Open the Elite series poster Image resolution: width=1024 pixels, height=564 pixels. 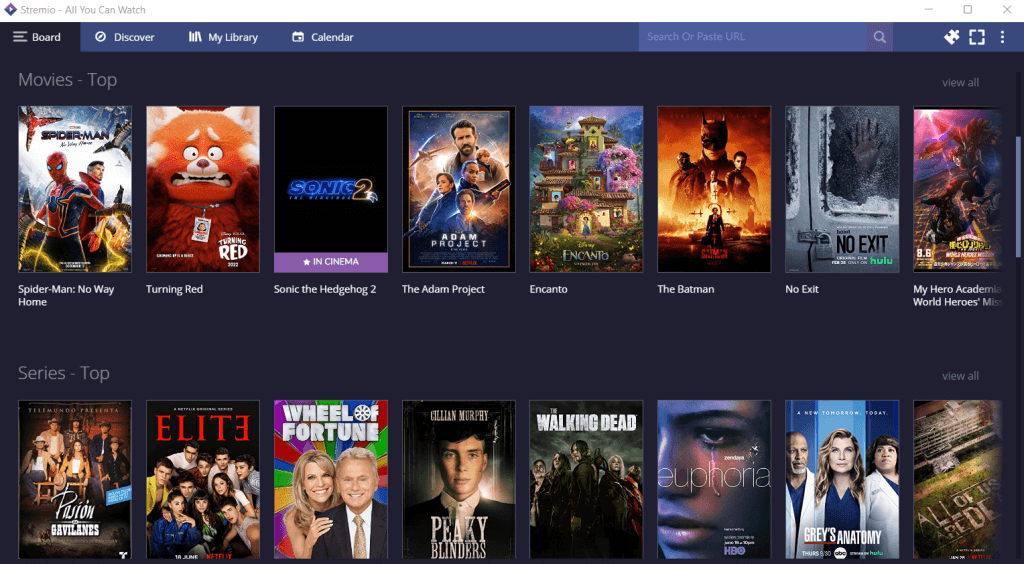coord(203,480)
